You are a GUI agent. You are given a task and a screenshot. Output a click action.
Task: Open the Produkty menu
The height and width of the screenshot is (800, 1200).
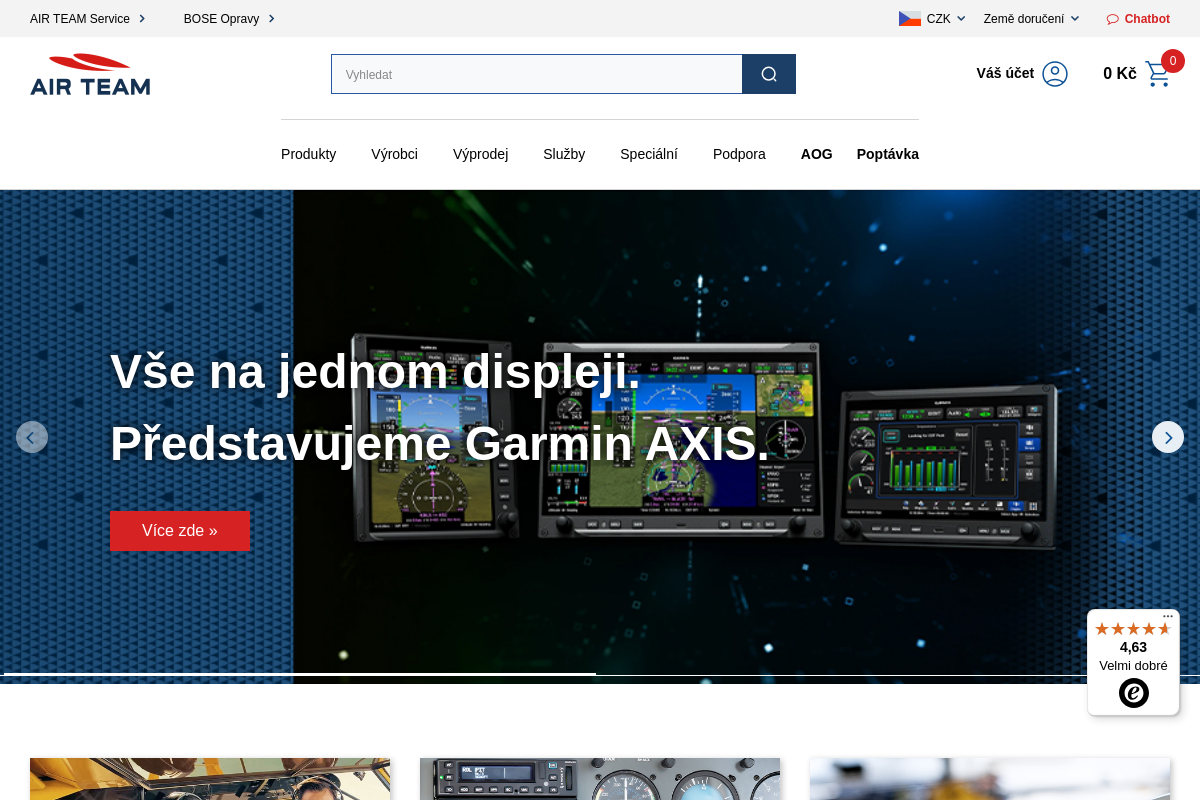pos(309,154)
